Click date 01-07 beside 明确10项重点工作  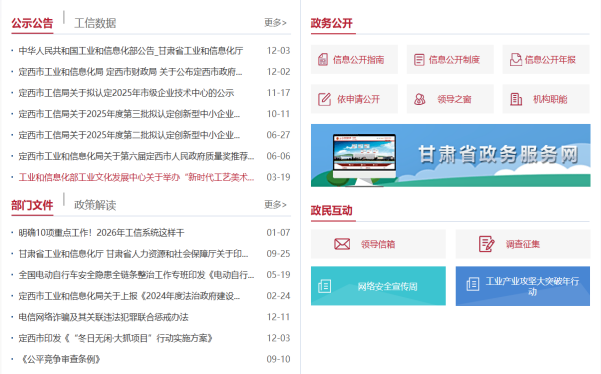[x=278, y=233]
